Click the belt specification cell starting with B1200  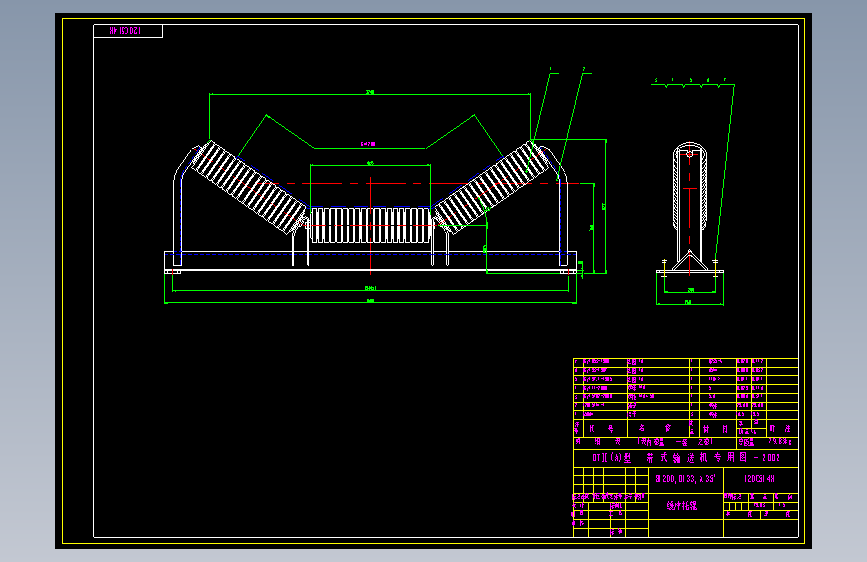[x=686, y=479]
